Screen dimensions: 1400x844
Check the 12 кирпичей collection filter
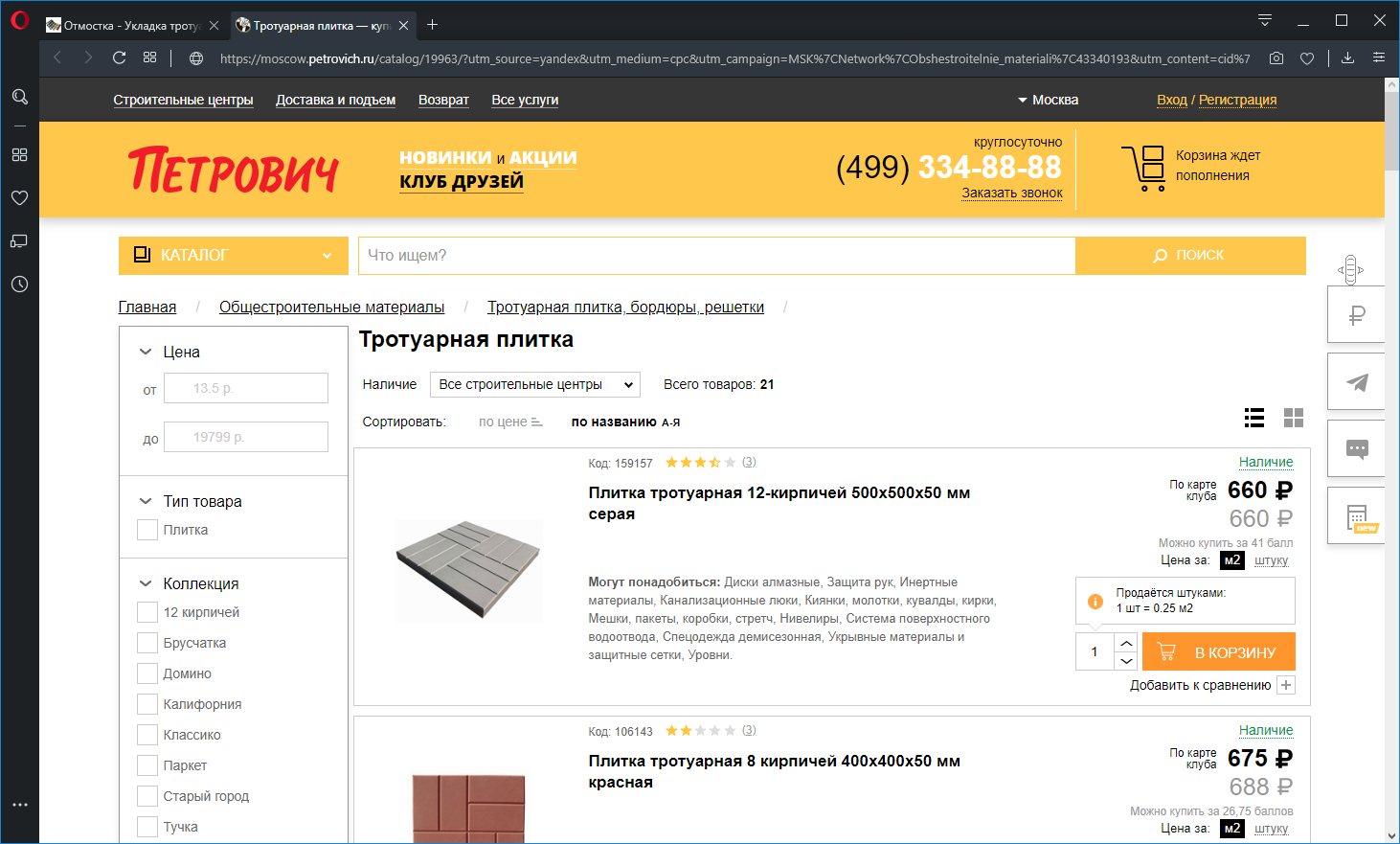pos(147,612)
